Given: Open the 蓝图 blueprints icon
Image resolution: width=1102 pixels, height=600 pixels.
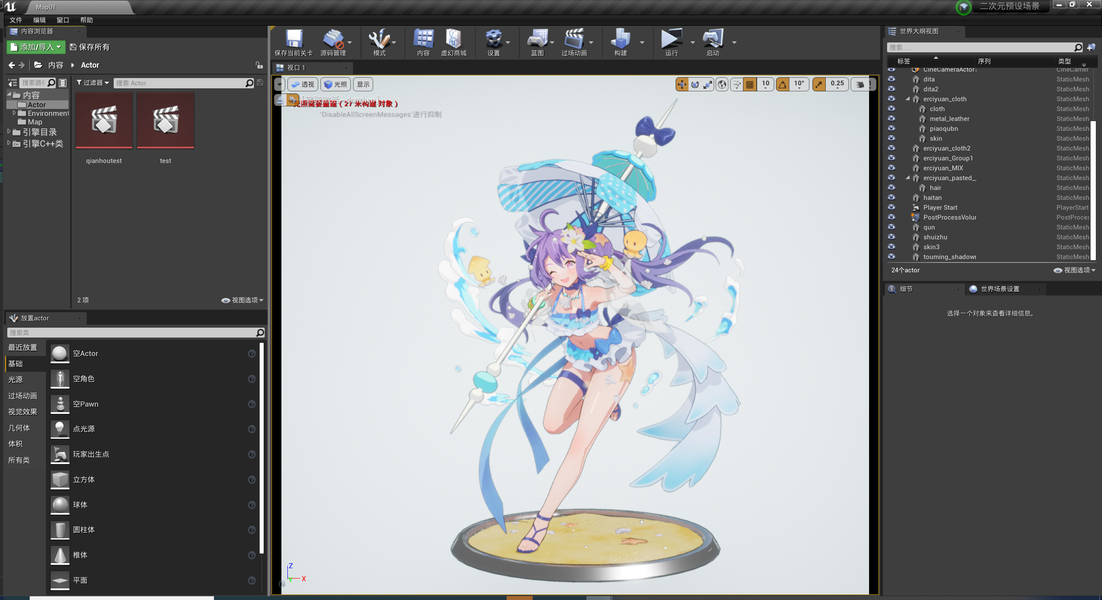Looking at the screenshot, I should pyautogui.click(x=538, y=38).
